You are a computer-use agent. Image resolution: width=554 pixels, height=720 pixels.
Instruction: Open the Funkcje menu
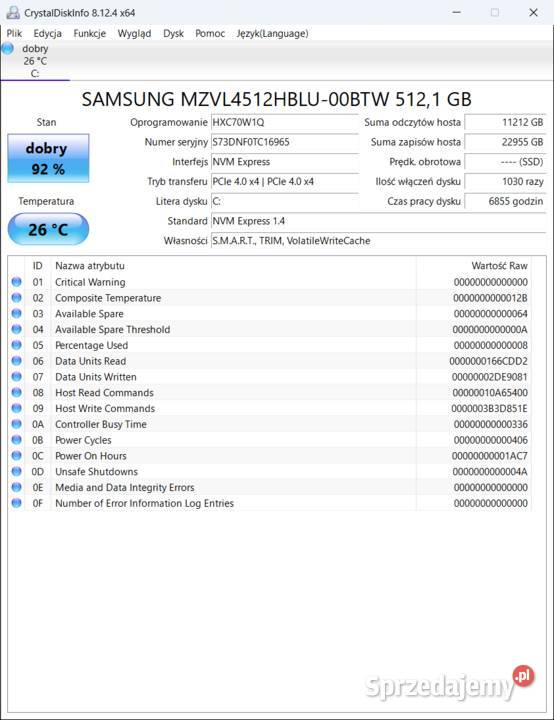click(x=90, y=34)
